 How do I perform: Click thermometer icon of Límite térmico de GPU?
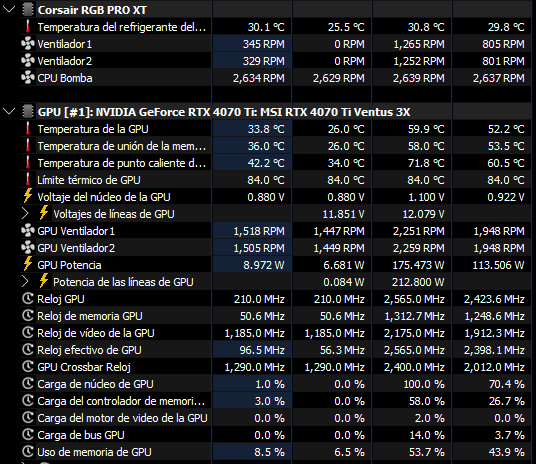click(28, 179)
